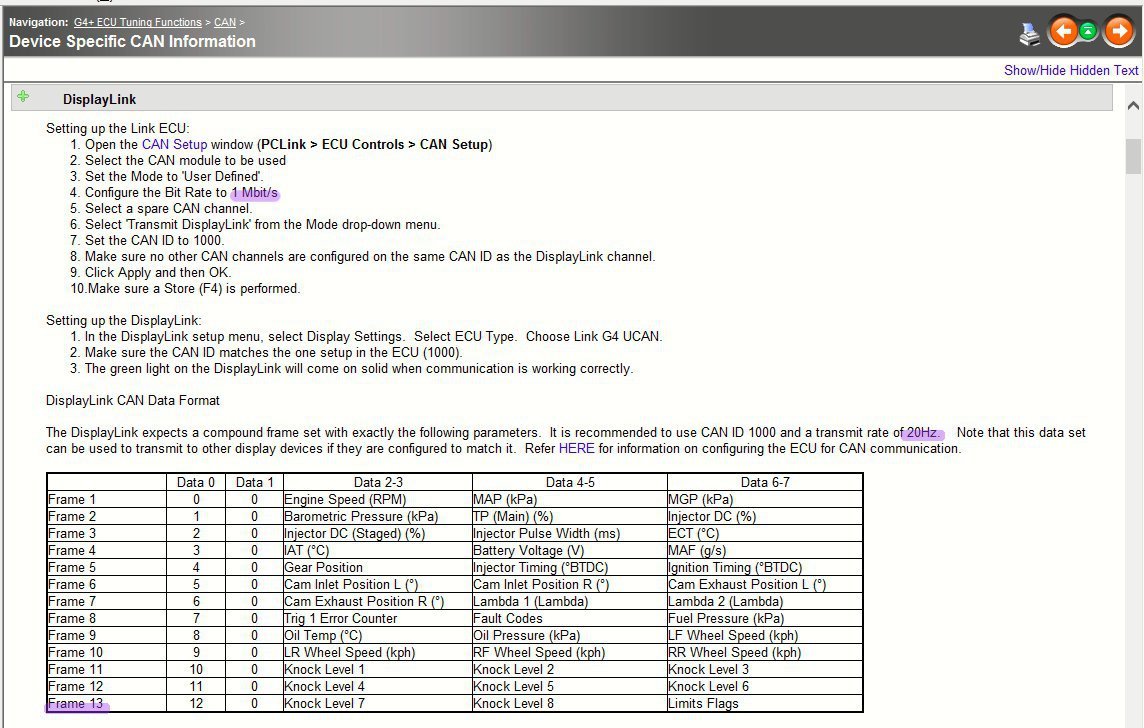Image resolution: width=1144 pixels, height=728 pixels.
Task: Select the '1 Mbit/s' bit rate text
Action: [x=255, y=193]
